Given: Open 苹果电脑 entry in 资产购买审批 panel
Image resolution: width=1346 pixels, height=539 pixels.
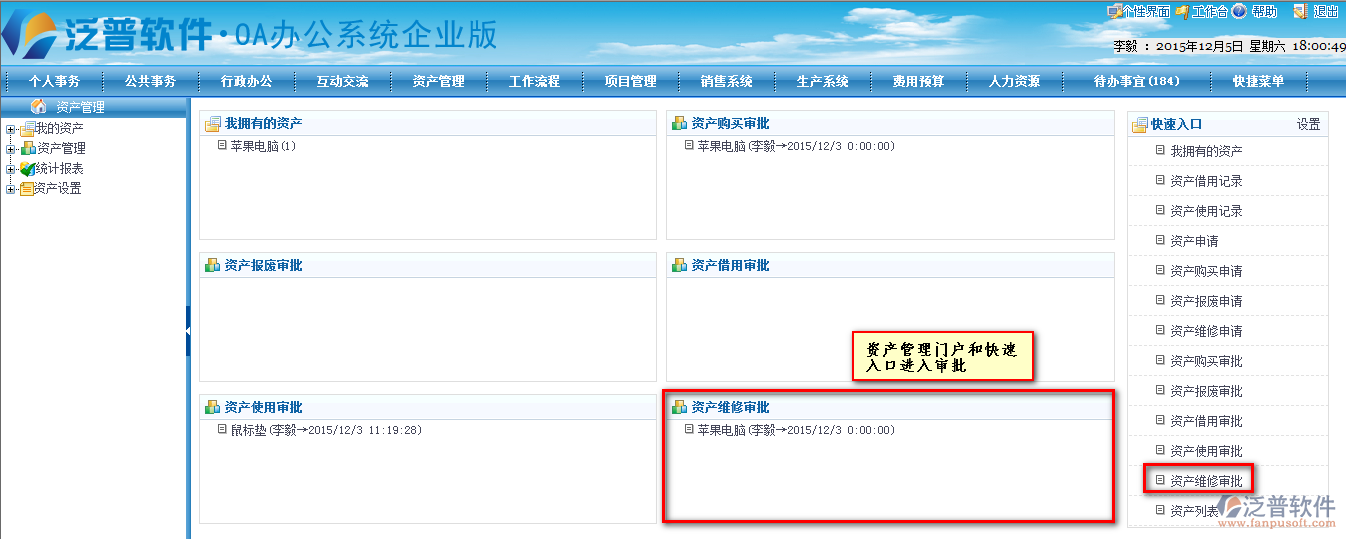Looking at the screenshot, I should click(x=796, y=146).
